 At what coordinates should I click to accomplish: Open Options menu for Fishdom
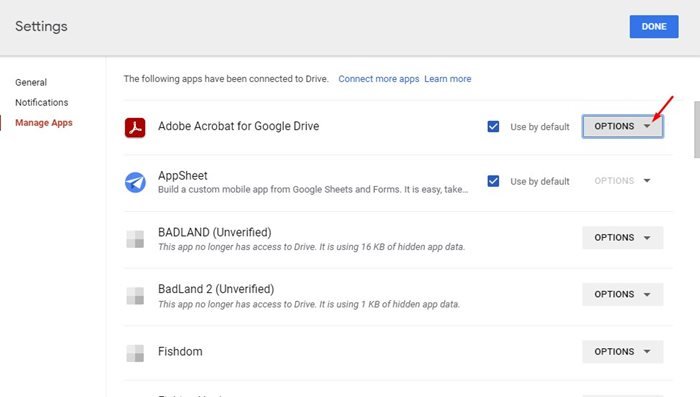click(x=622, y=351)
